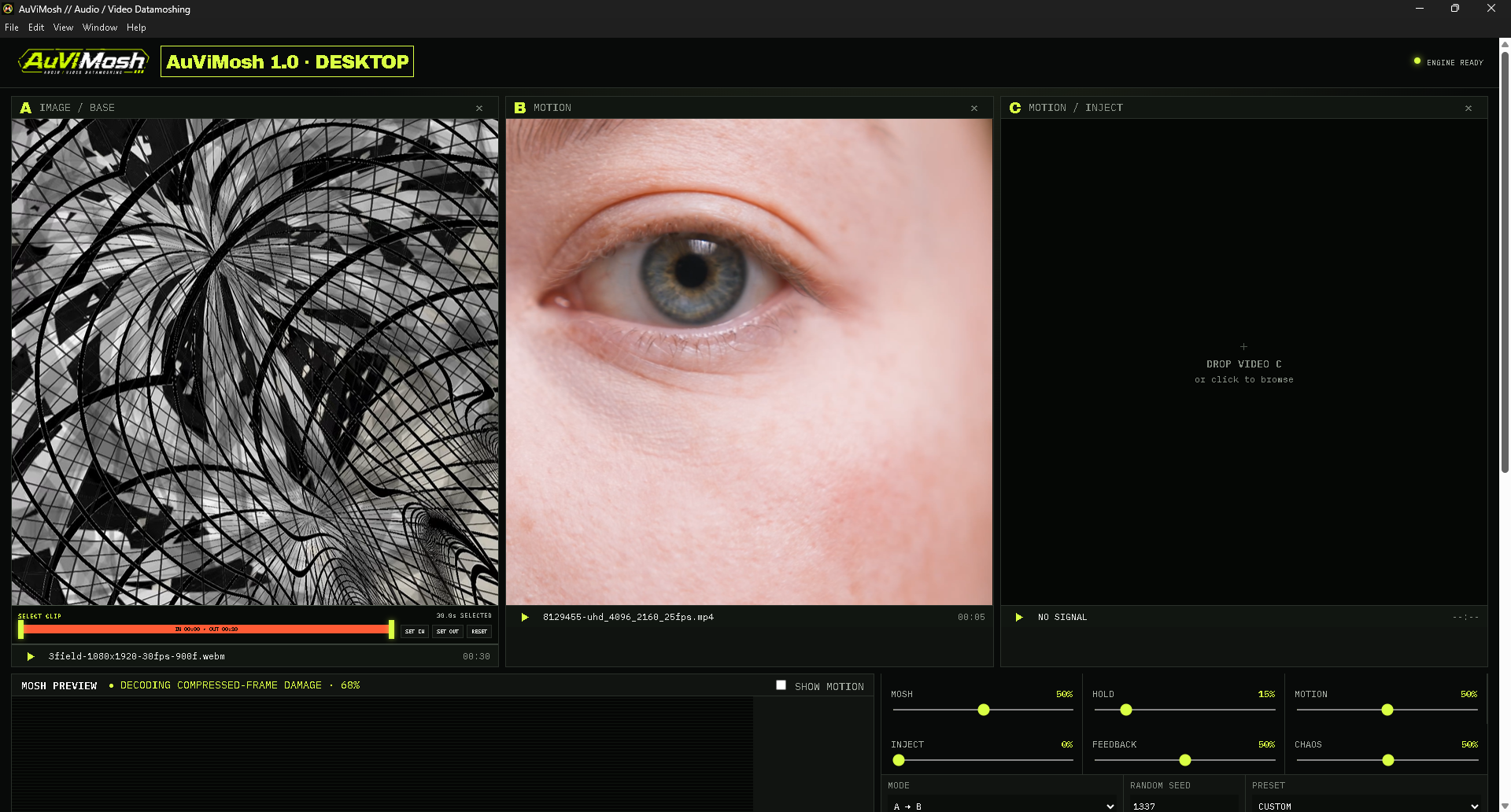Click the Mosh slider handle
1511x812 pixels.
(984, 710)
